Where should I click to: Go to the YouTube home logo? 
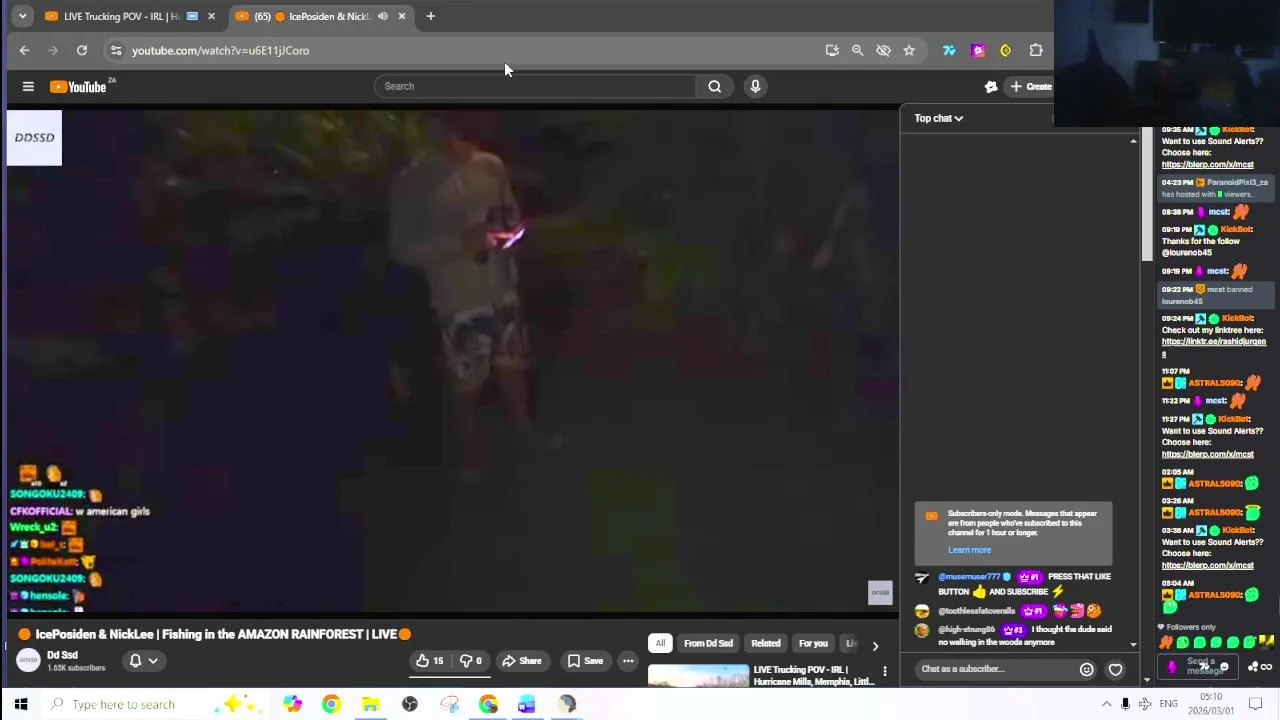coord(78,87)
